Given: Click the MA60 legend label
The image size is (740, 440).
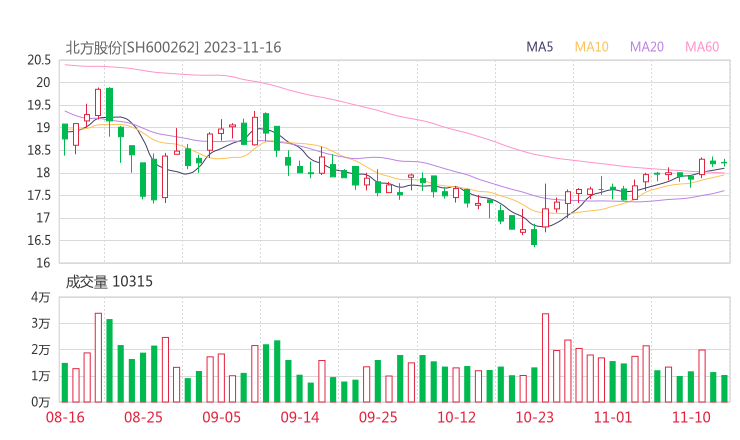Looking at the screenshot, I should (x=702, y=47).
